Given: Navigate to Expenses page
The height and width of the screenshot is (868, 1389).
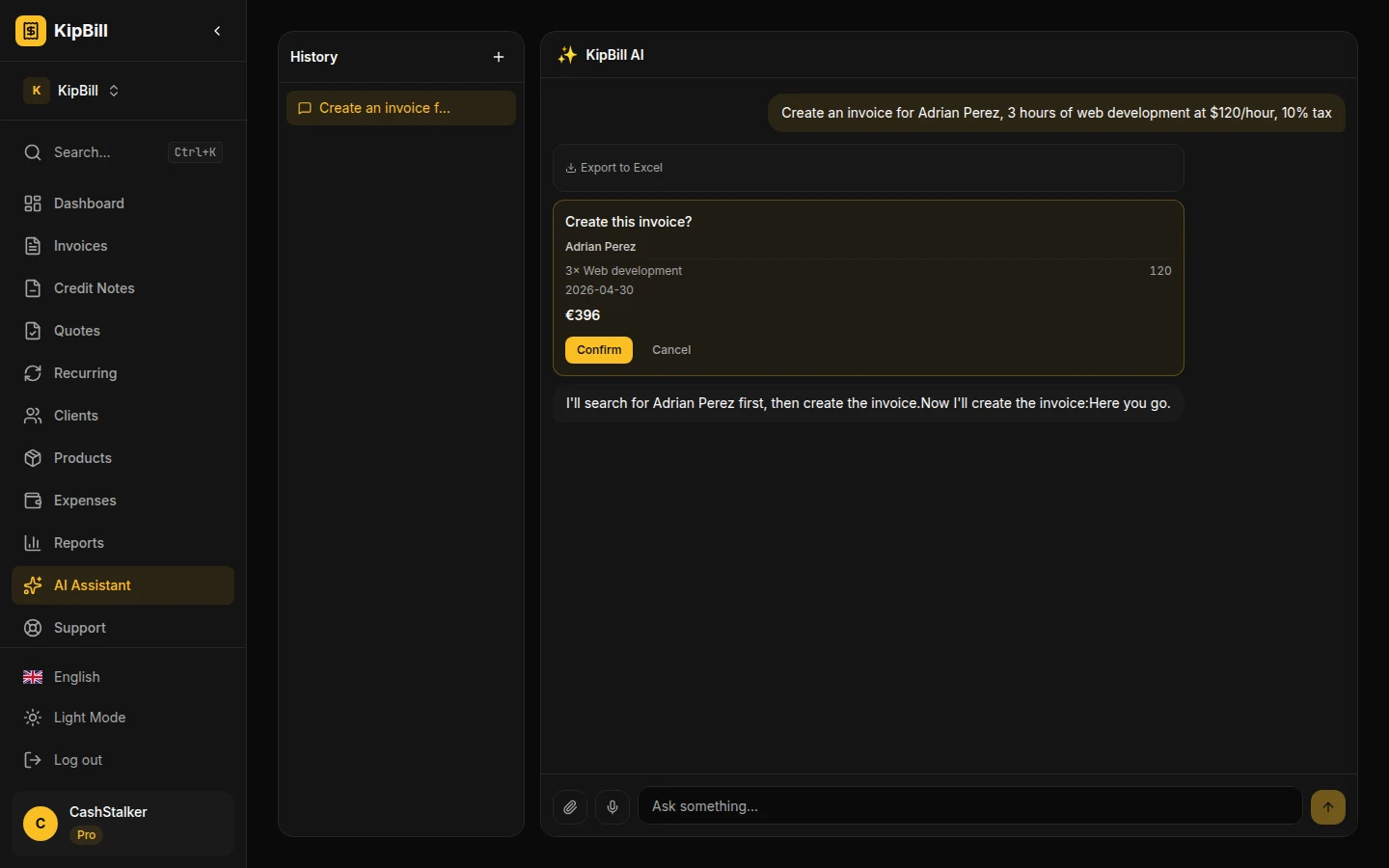Looking at the screenshot, I should point(85,501).
